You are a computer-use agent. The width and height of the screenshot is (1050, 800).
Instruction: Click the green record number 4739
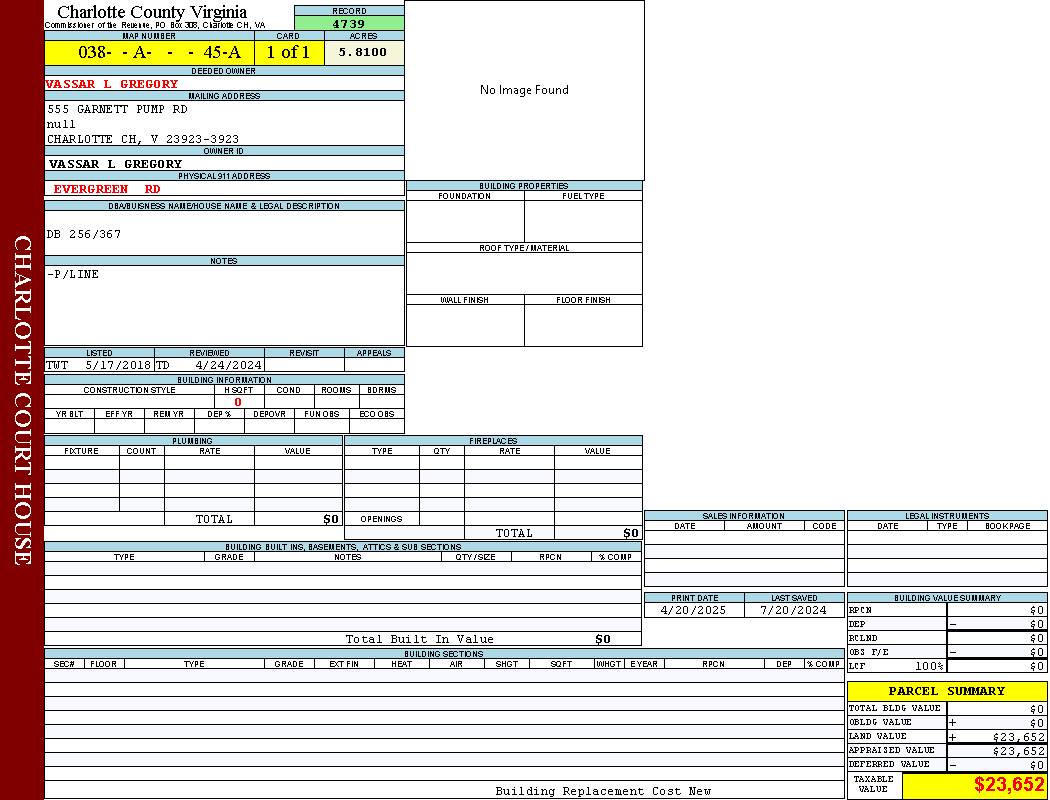tap(349, 24)
